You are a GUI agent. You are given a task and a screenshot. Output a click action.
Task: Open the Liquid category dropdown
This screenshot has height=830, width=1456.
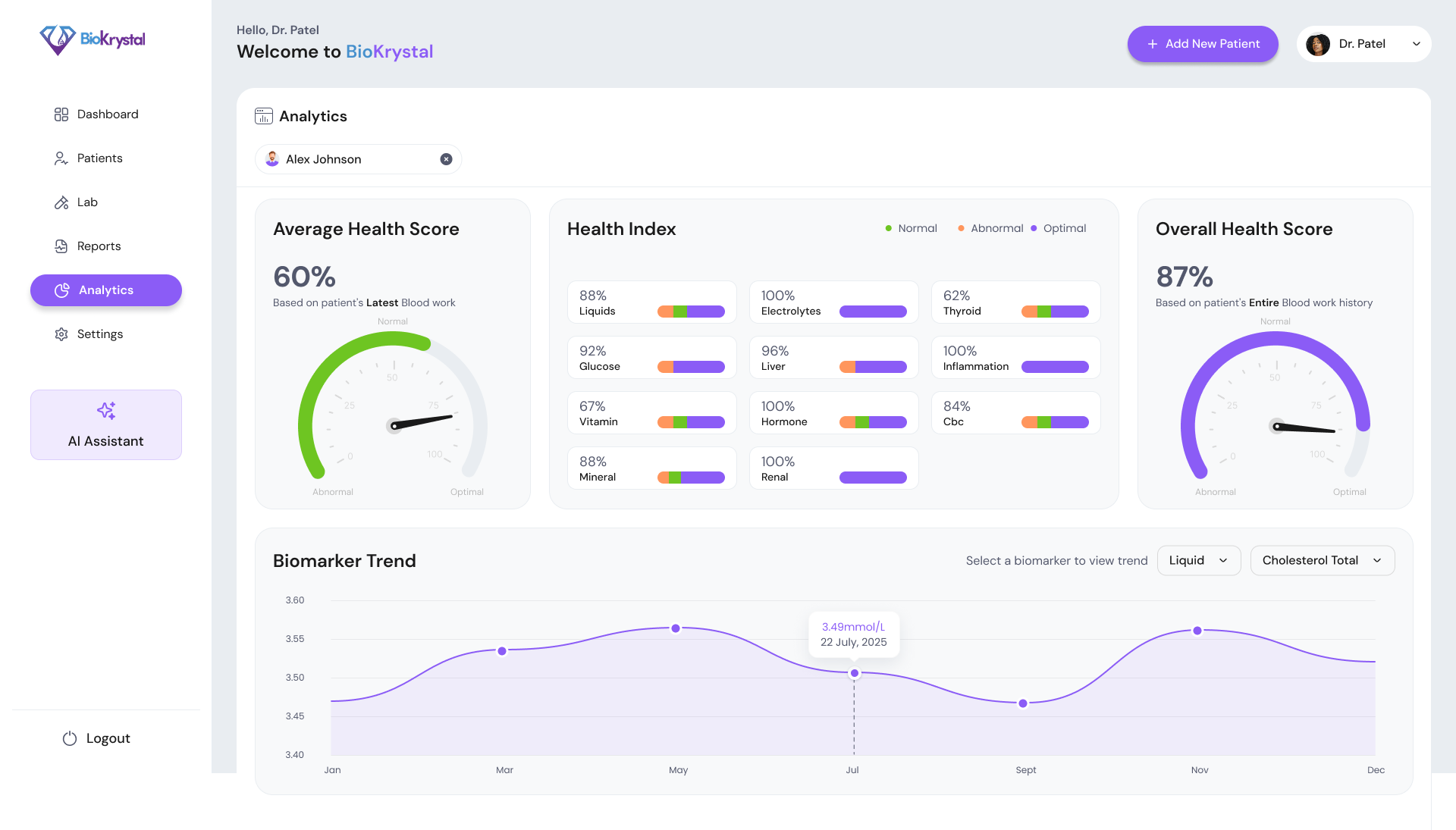(x=1198, y=560)
